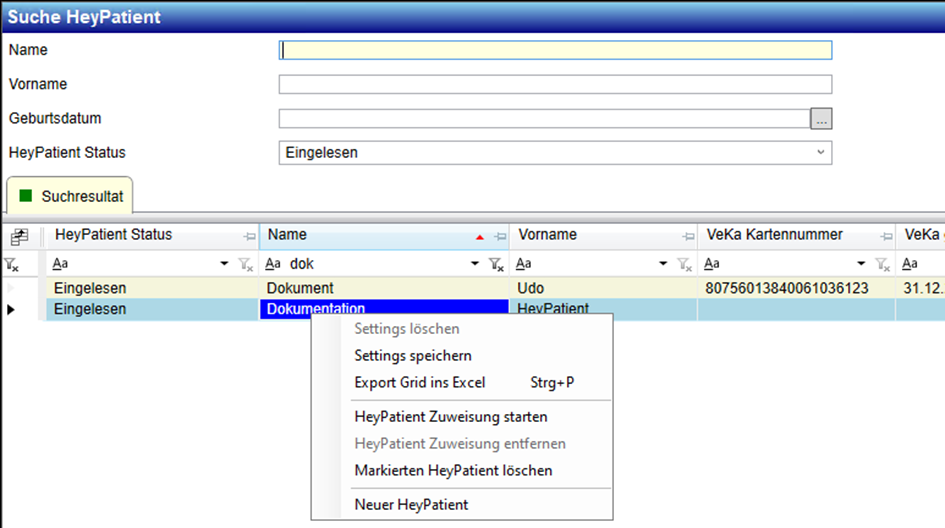Open the Name filter value dropdown
945x528 pixels.
click(475, 263)
